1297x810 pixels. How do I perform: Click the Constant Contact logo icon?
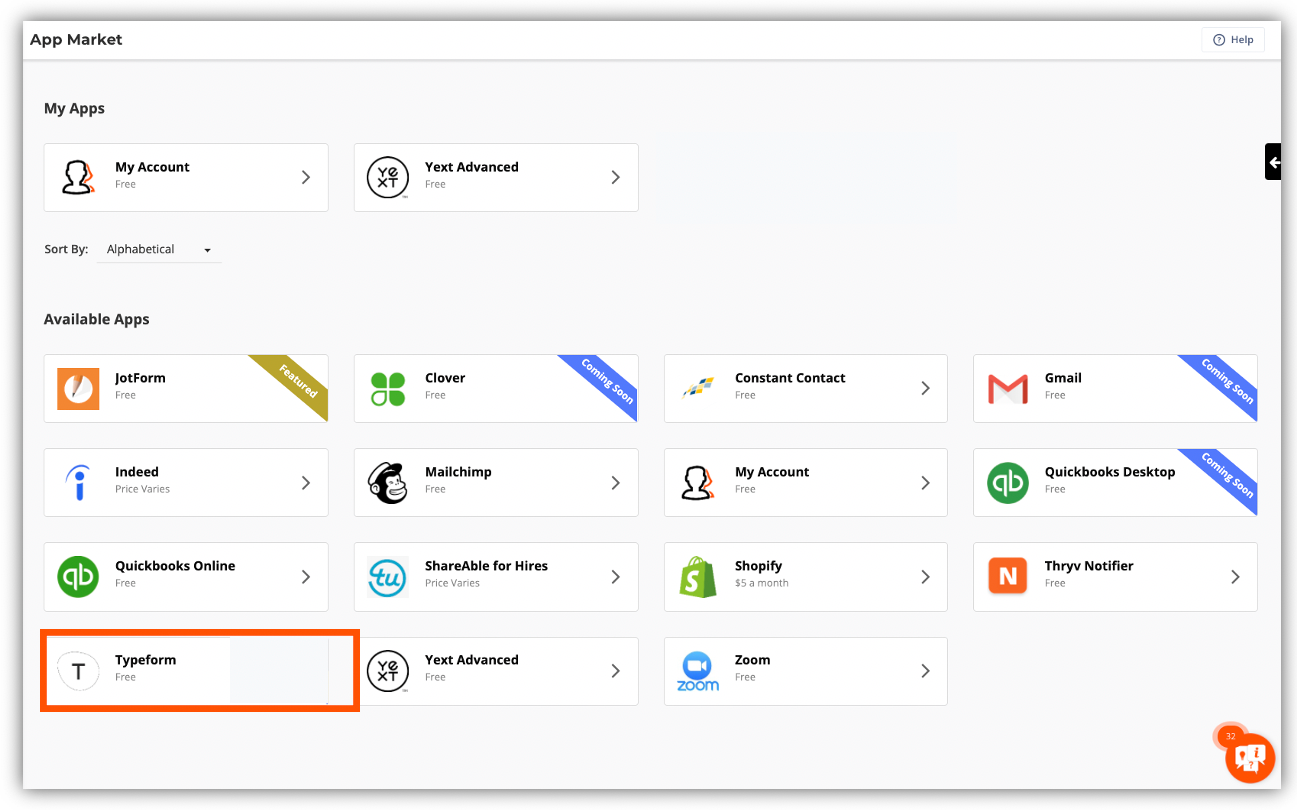tap(698, 388)
